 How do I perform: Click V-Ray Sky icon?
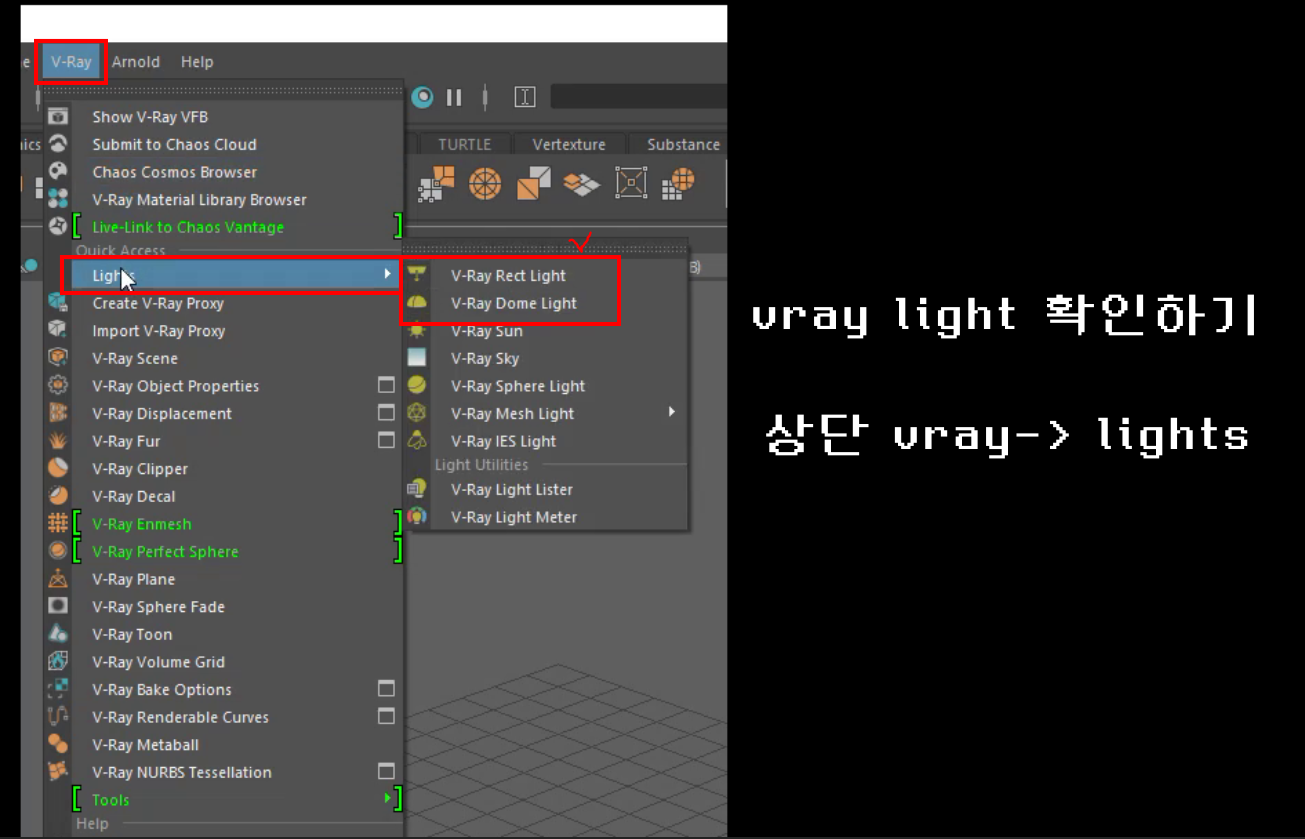[x=417, y=358]
